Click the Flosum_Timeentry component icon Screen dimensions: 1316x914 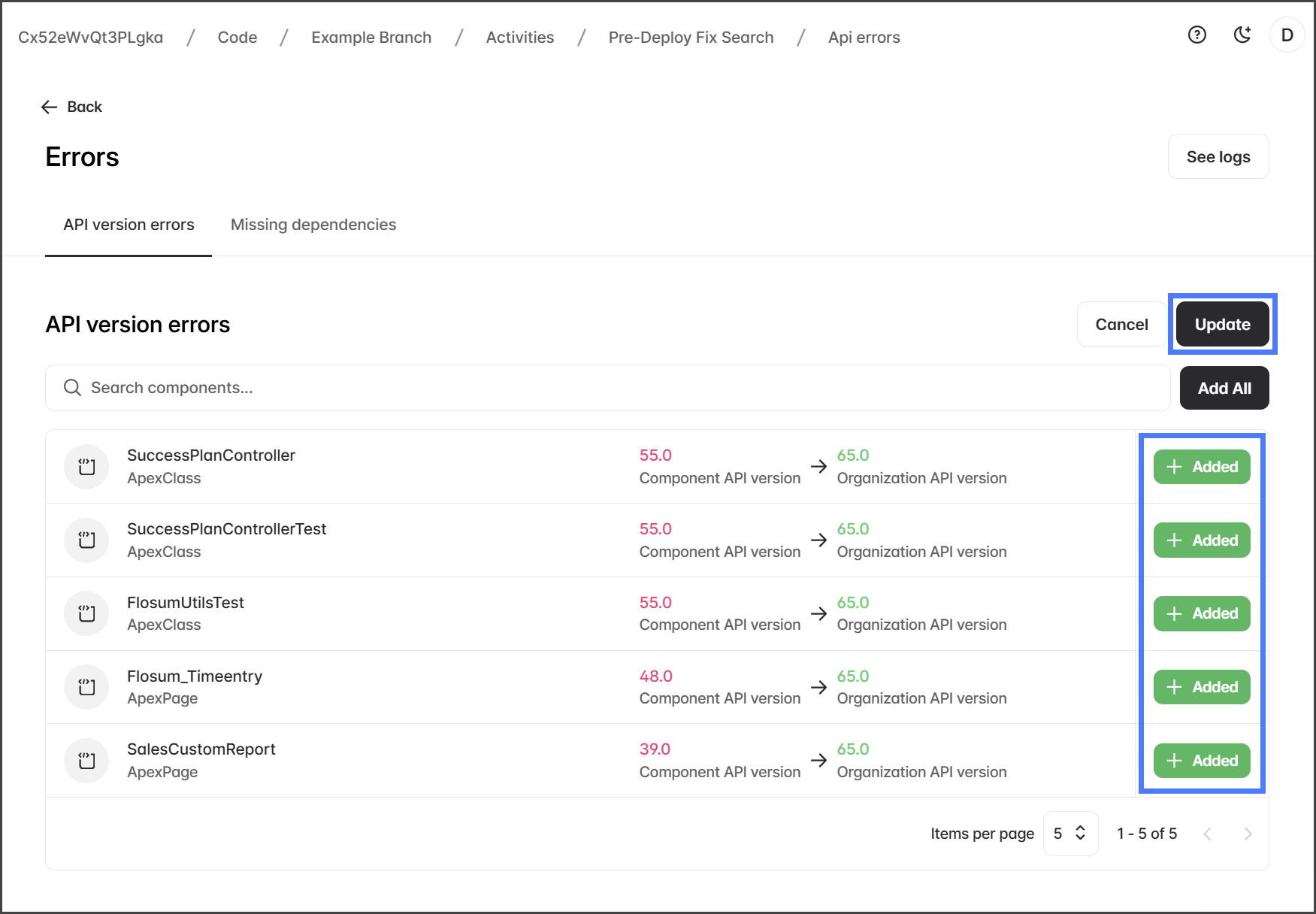(x=87, y=687)
